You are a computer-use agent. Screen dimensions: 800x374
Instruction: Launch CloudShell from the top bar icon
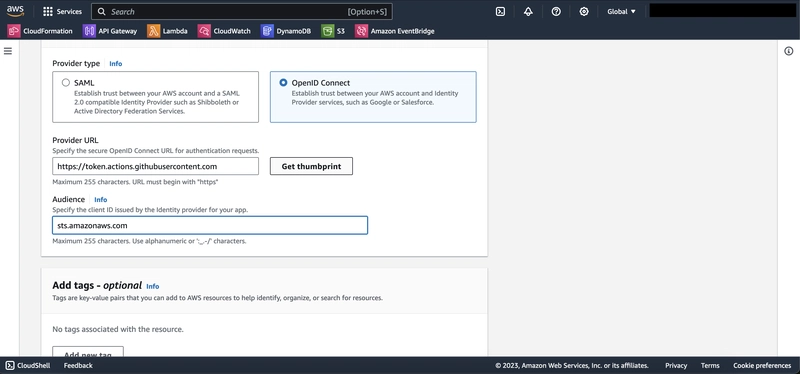[501, 11]
